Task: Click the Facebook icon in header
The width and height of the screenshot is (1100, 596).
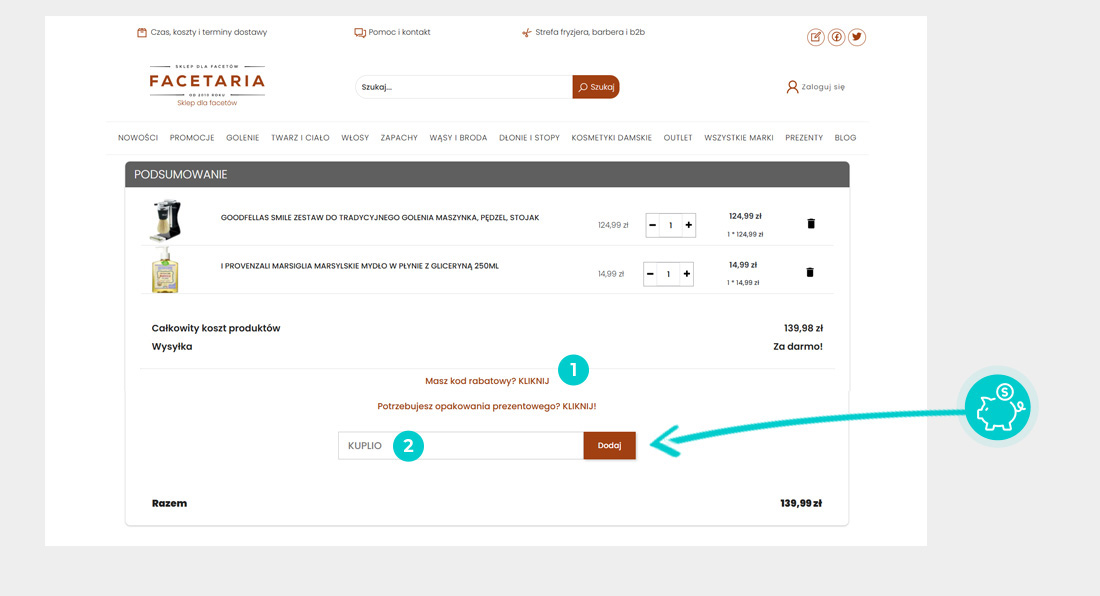Action: pos(837,37)
